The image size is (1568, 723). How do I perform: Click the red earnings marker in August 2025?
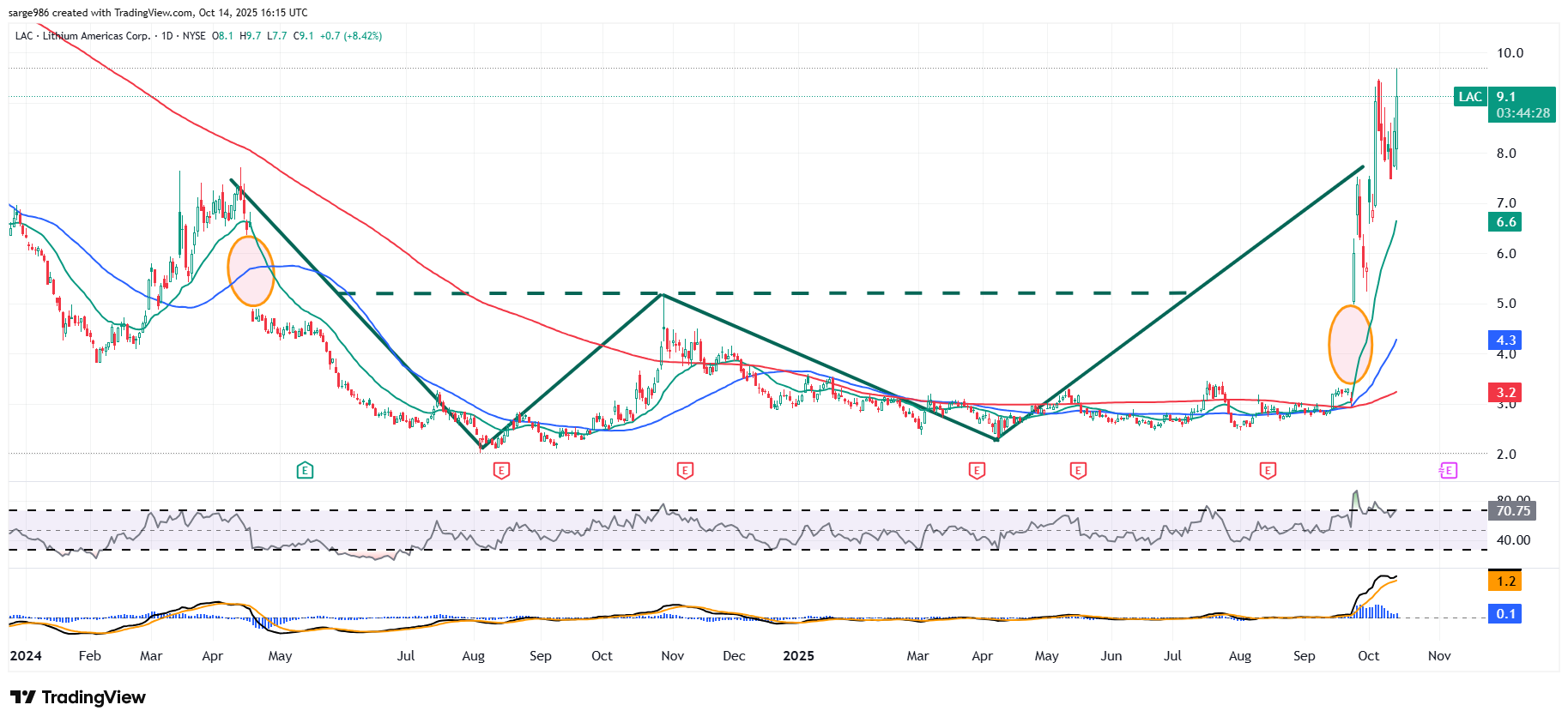coord(1268,470)
